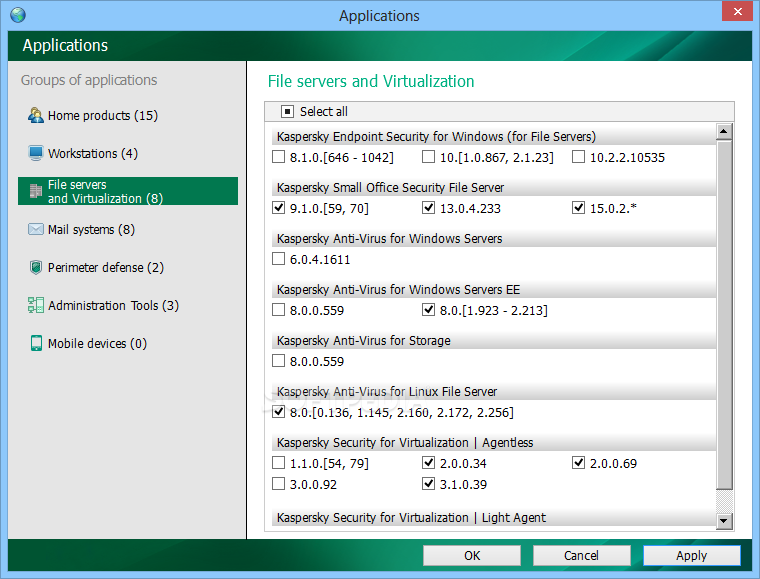Uncheck version 3.1.0.39
Screen dimensions: 760x579
[x=428, y=484]
